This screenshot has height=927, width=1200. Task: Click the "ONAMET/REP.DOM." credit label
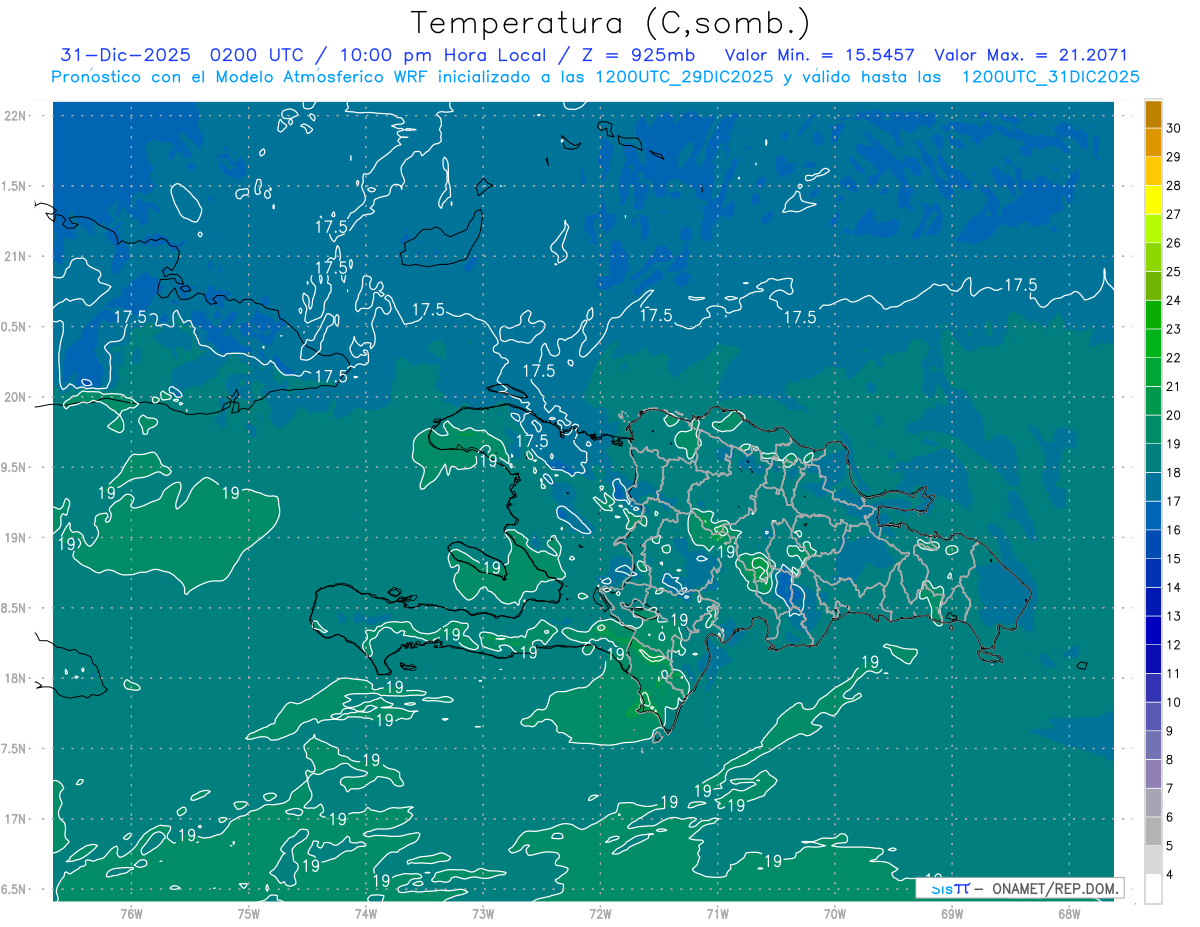tap(1057, 888)
